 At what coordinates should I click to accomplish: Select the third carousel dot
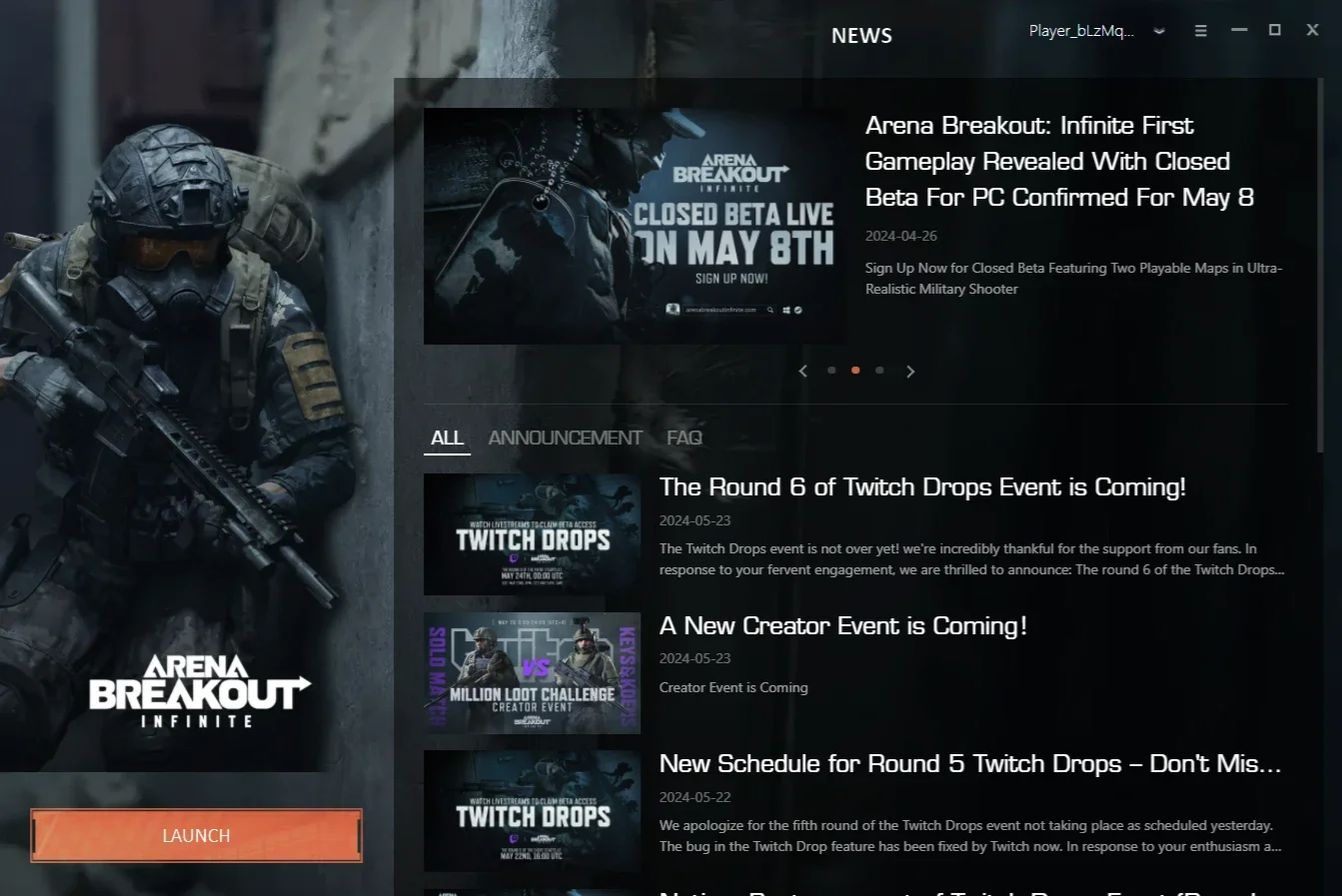[x=879, y=371]
